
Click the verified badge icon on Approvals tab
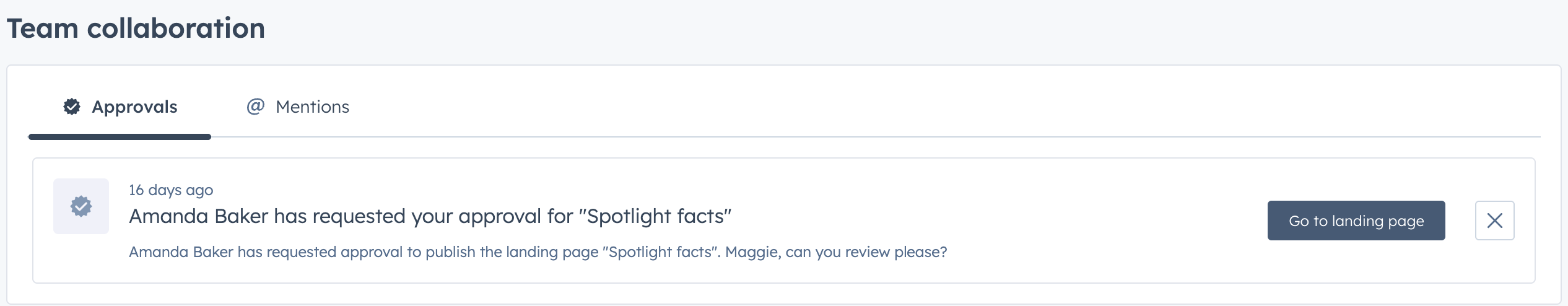pyautogui.click(x=72, y=107)
